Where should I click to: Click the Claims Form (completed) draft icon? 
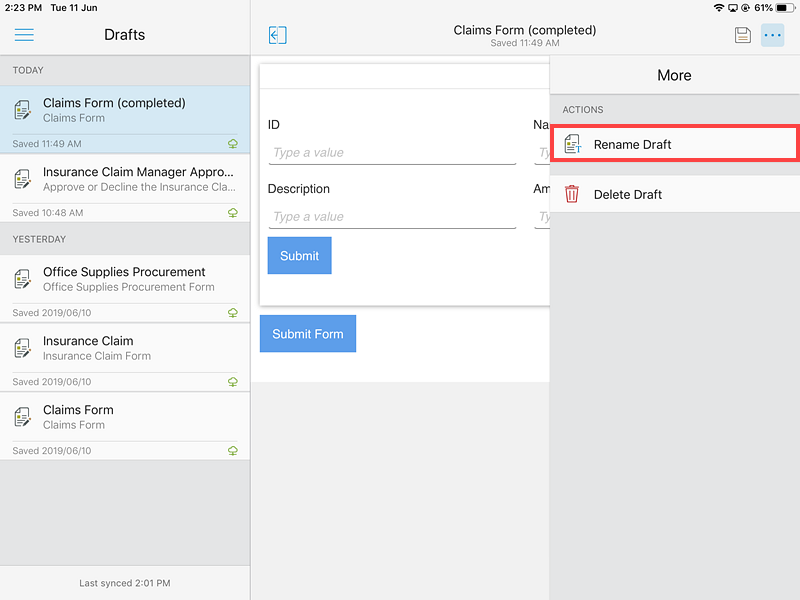click(x=22, y=110)
